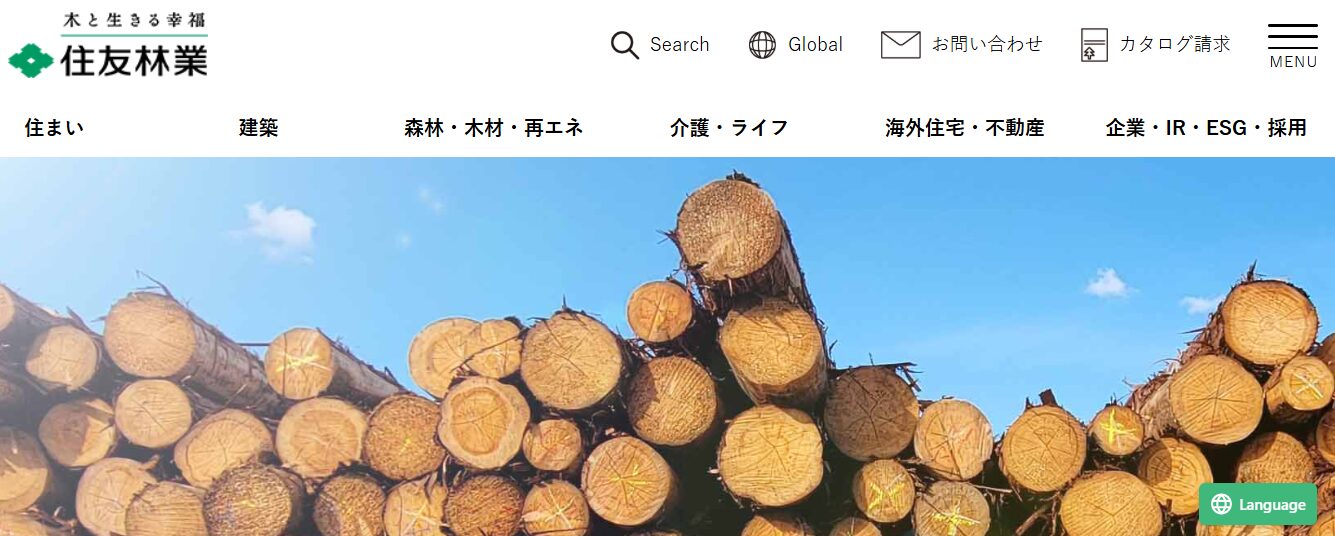Click the green Language button
Screen dimensions: 1335x536
pos(1257,505)
